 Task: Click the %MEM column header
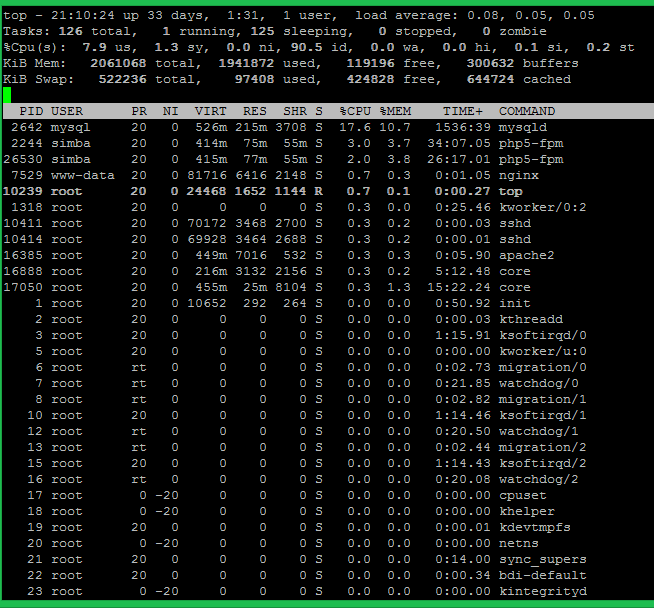tap(395, 111)
